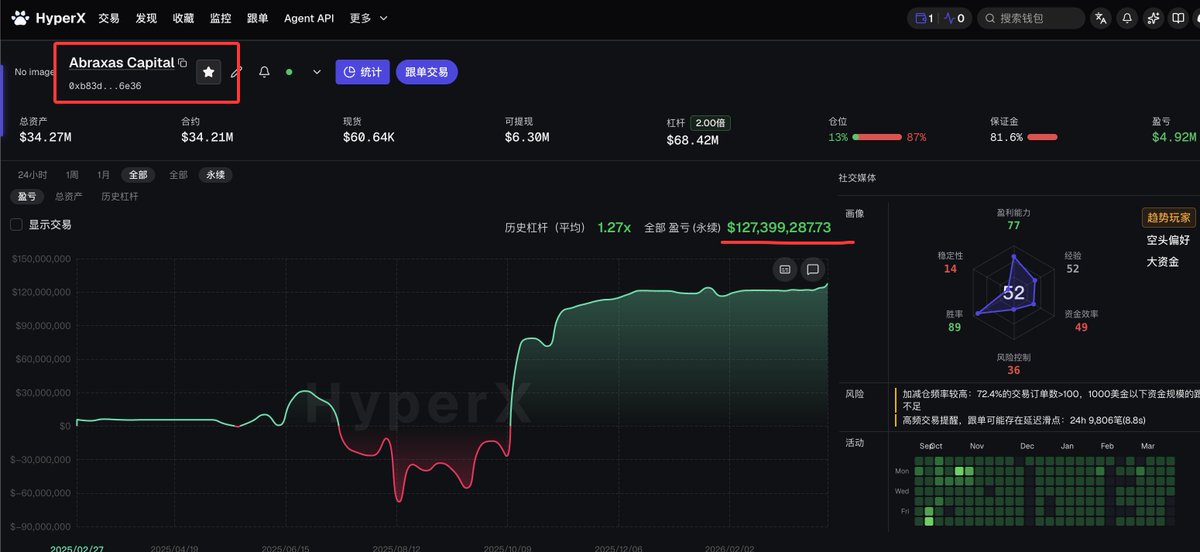
Task: Select the highlighted 全部 time range
Action: coord(138,174)
